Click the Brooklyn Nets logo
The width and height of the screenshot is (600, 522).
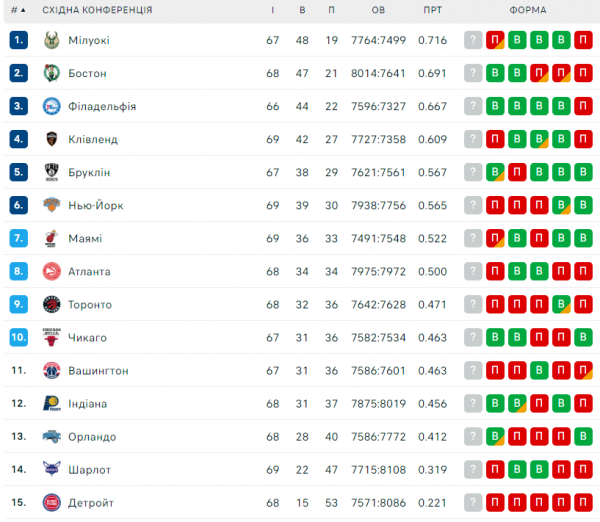point(52,172)
